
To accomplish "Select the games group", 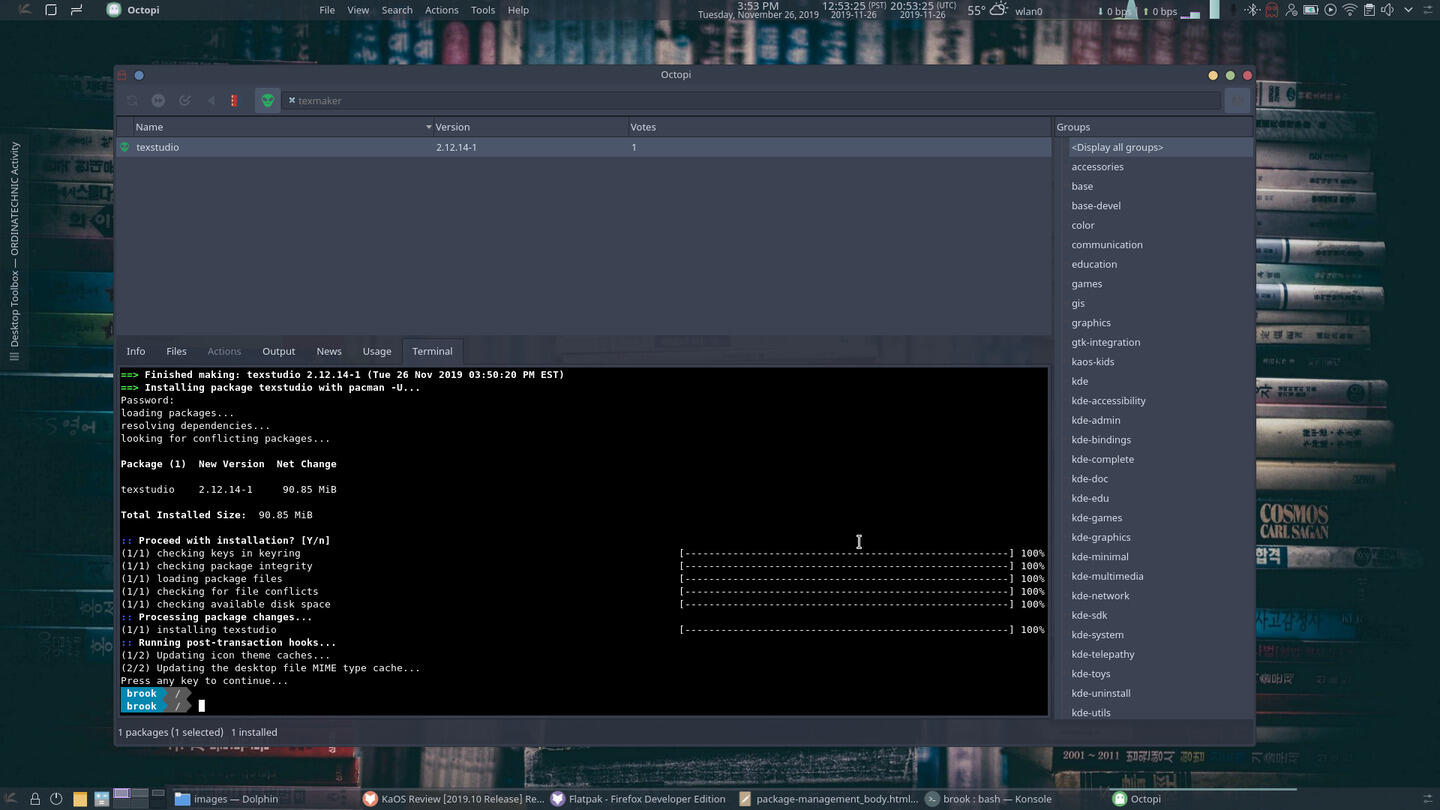I will 1087,284.
